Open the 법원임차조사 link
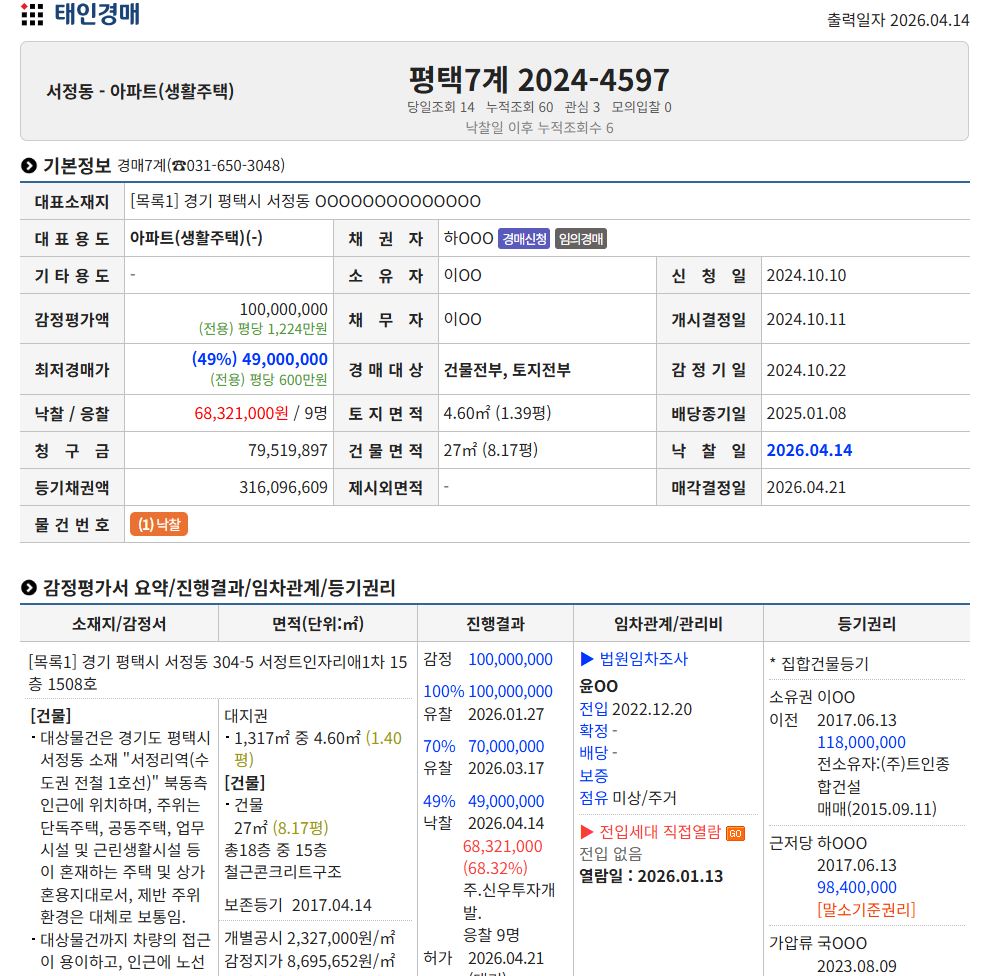Viewport: 992px width, 976px height. (643, 659)
